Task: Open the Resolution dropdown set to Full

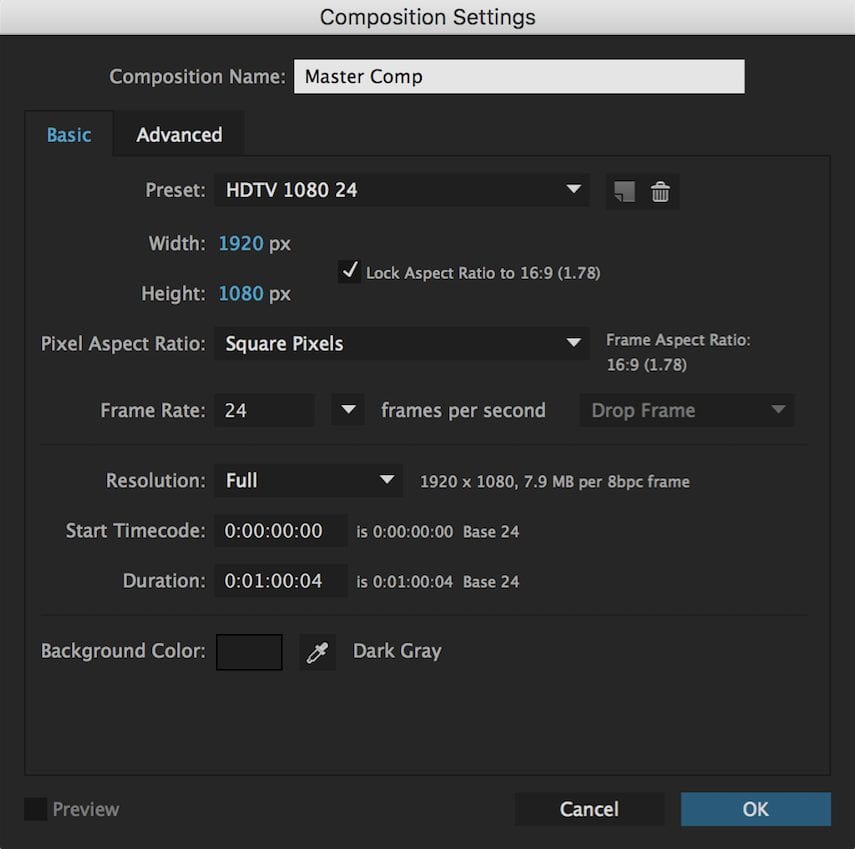Action: point(308,481)
